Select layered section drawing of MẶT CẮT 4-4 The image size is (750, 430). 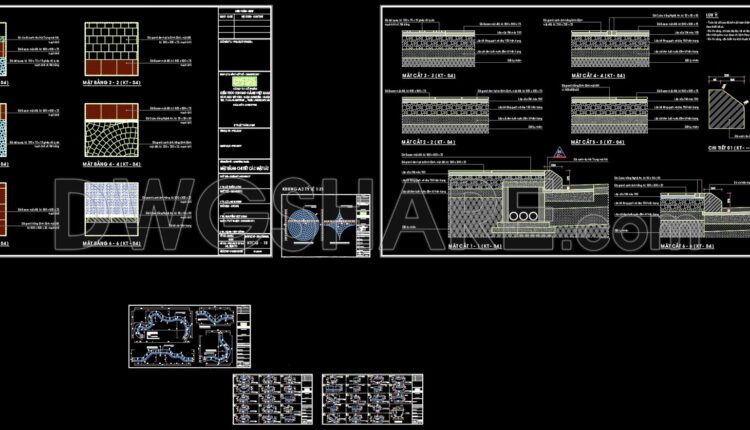click(x=610, y=49)
